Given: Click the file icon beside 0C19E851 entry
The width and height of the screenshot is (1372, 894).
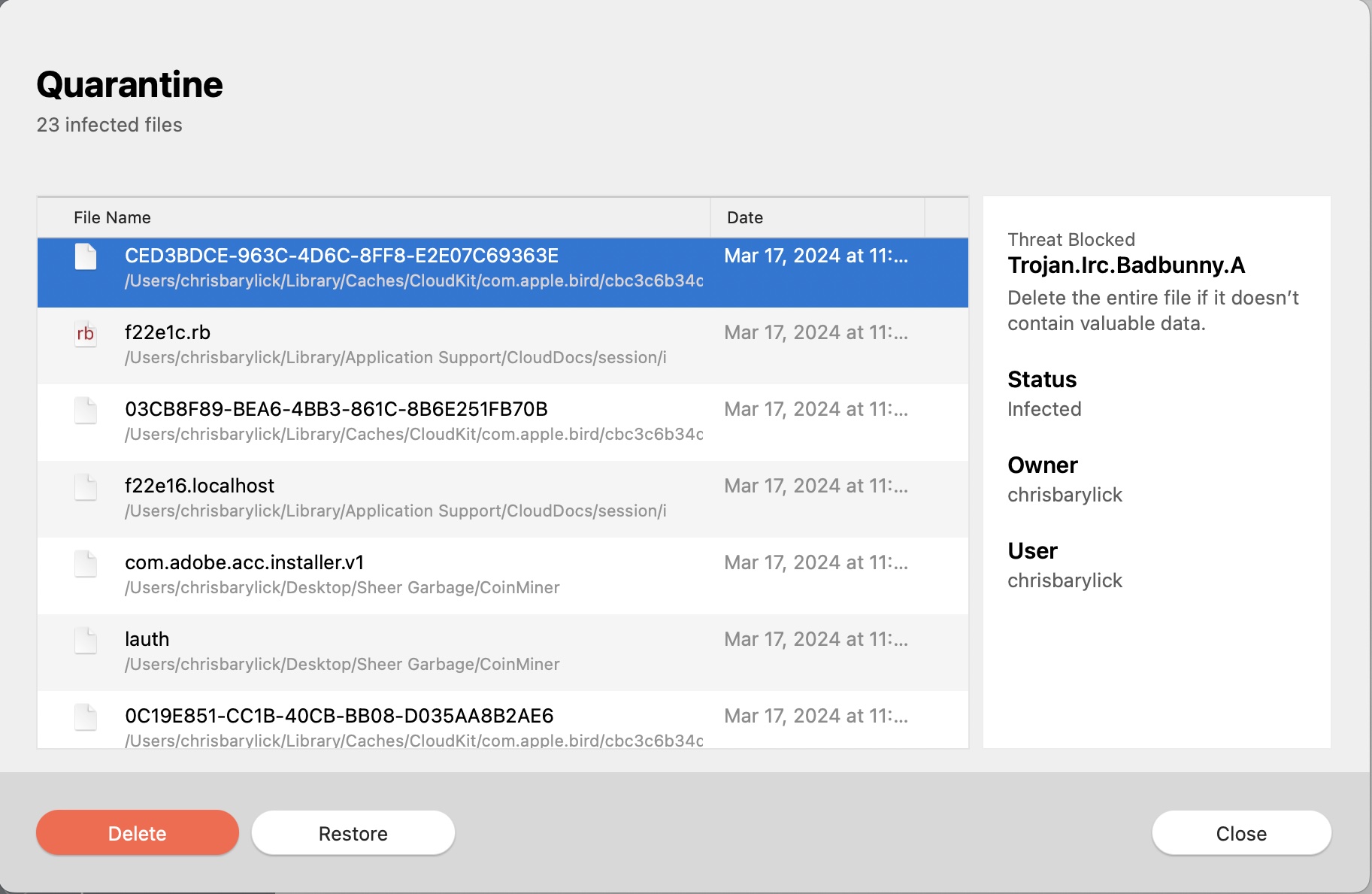Looking at the screenshot, I should click(85, 718).
